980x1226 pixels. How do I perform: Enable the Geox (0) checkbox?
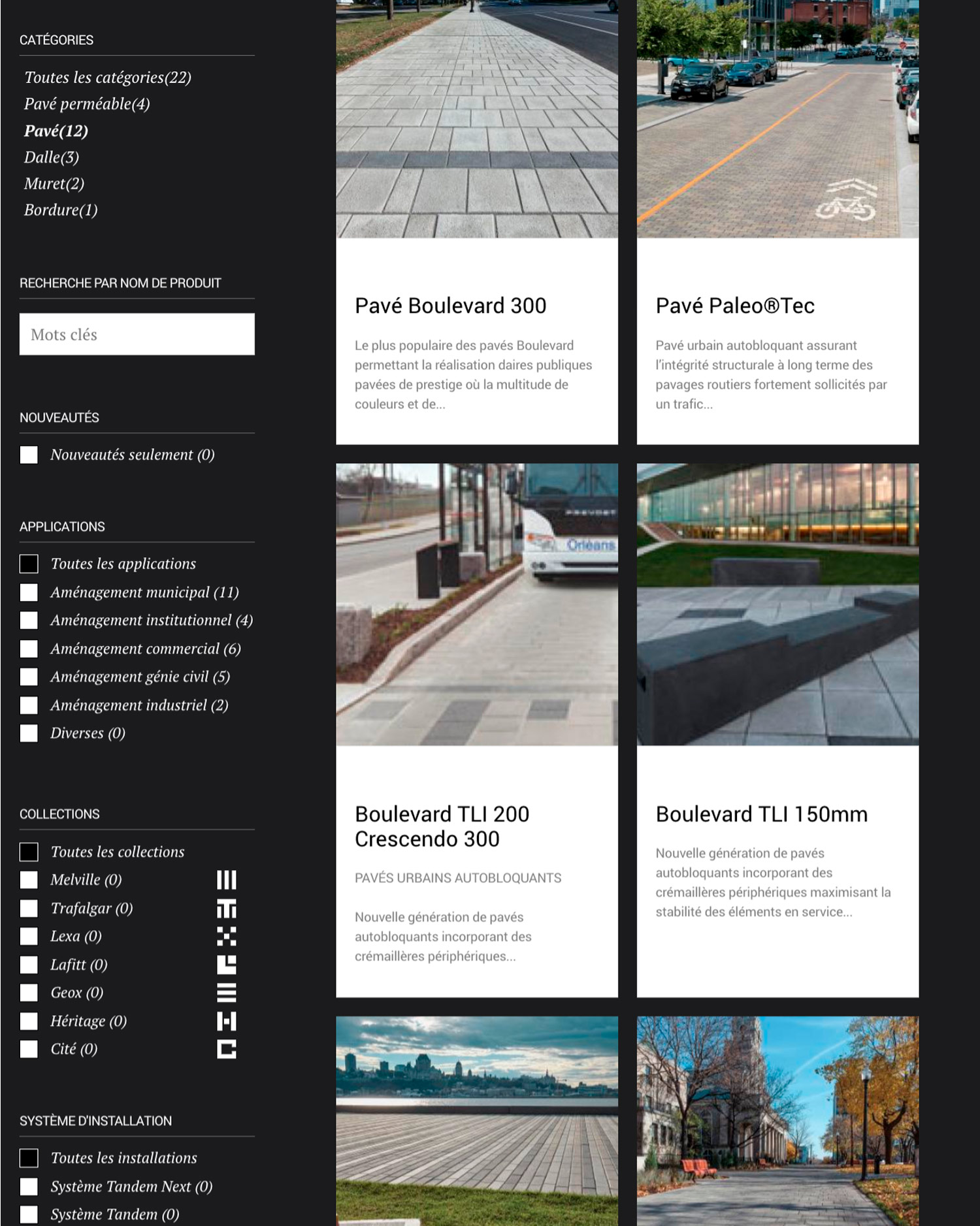(x=29, y=993)
